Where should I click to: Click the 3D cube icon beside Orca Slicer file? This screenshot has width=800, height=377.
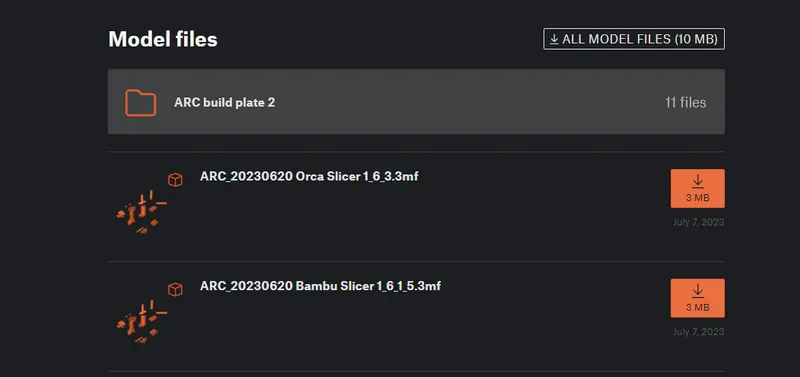point(175,180)
